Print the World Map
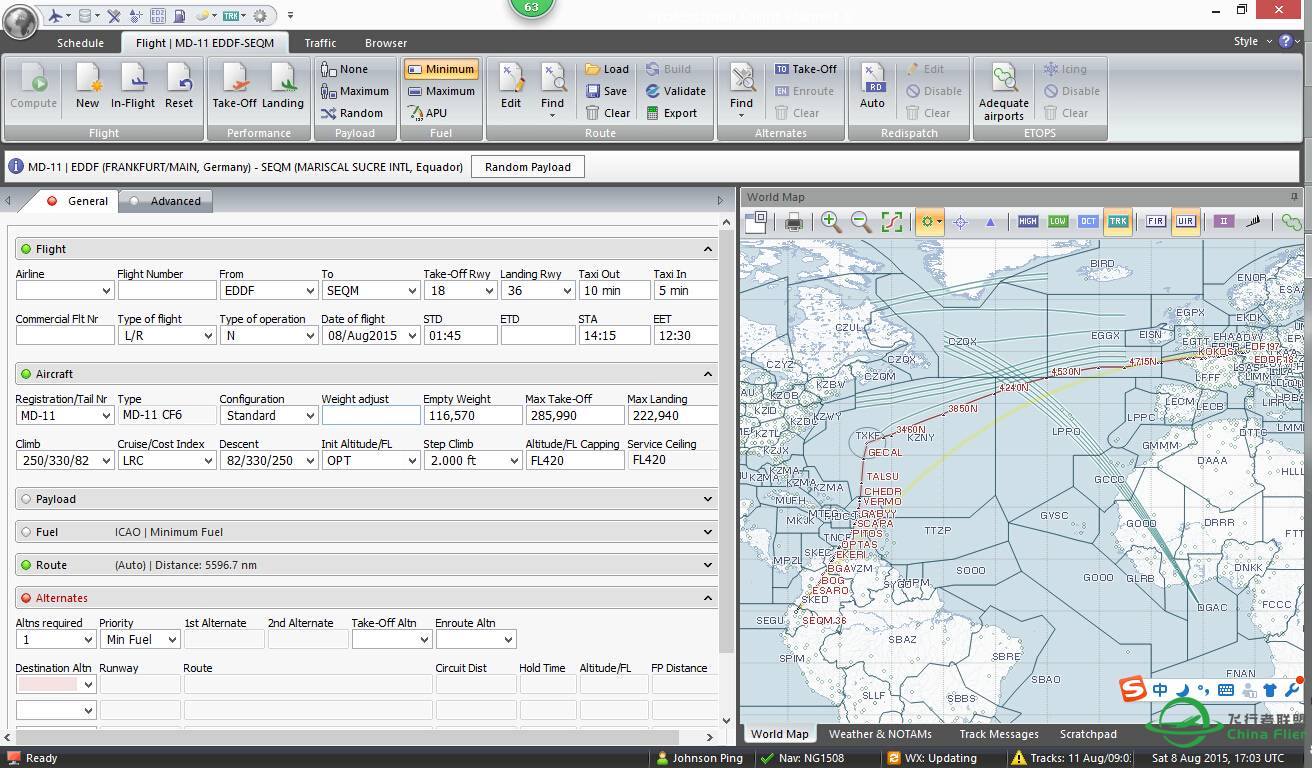The width and height of the screenshot is (1312, 768). click(794, 222)
